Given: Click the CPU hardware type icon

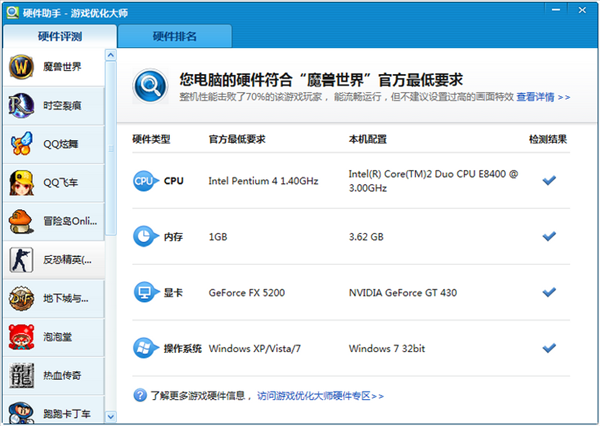Looking at the screenshot, I should point(145,181).
